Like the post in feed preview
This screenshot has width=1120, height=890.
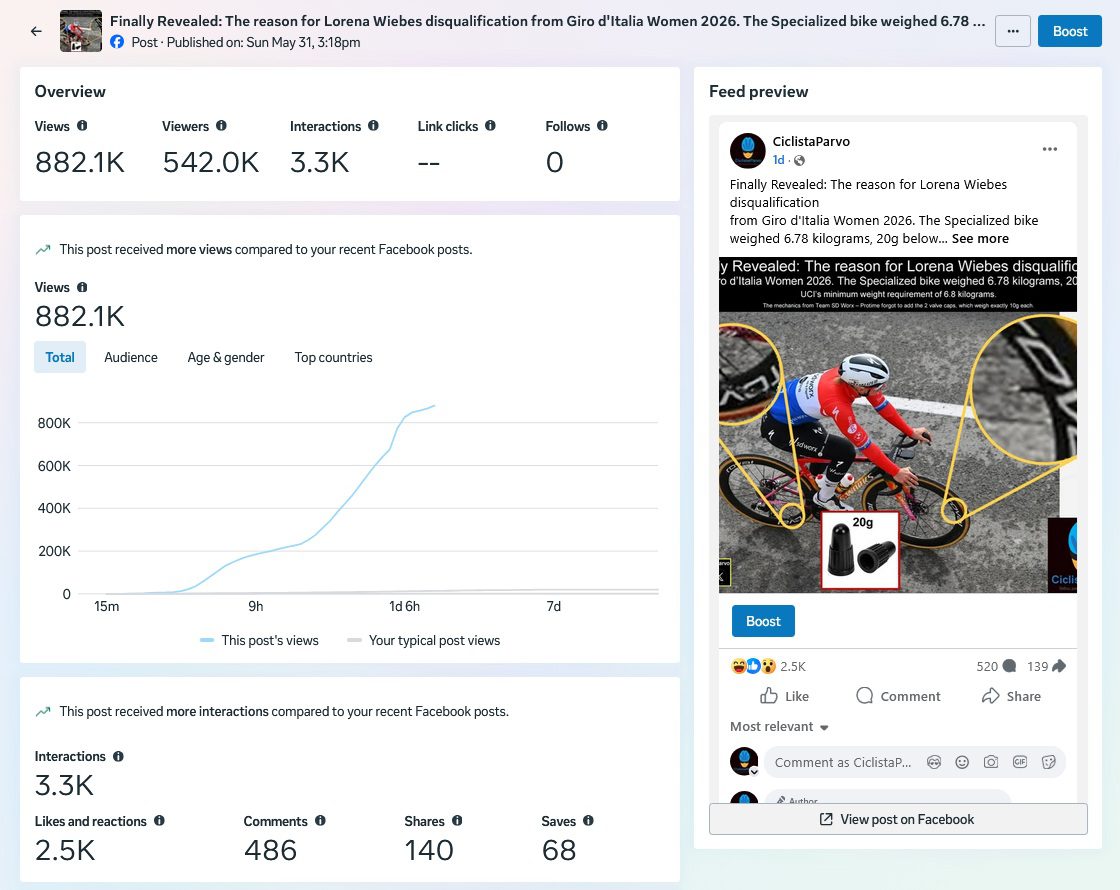pos(784,696)
